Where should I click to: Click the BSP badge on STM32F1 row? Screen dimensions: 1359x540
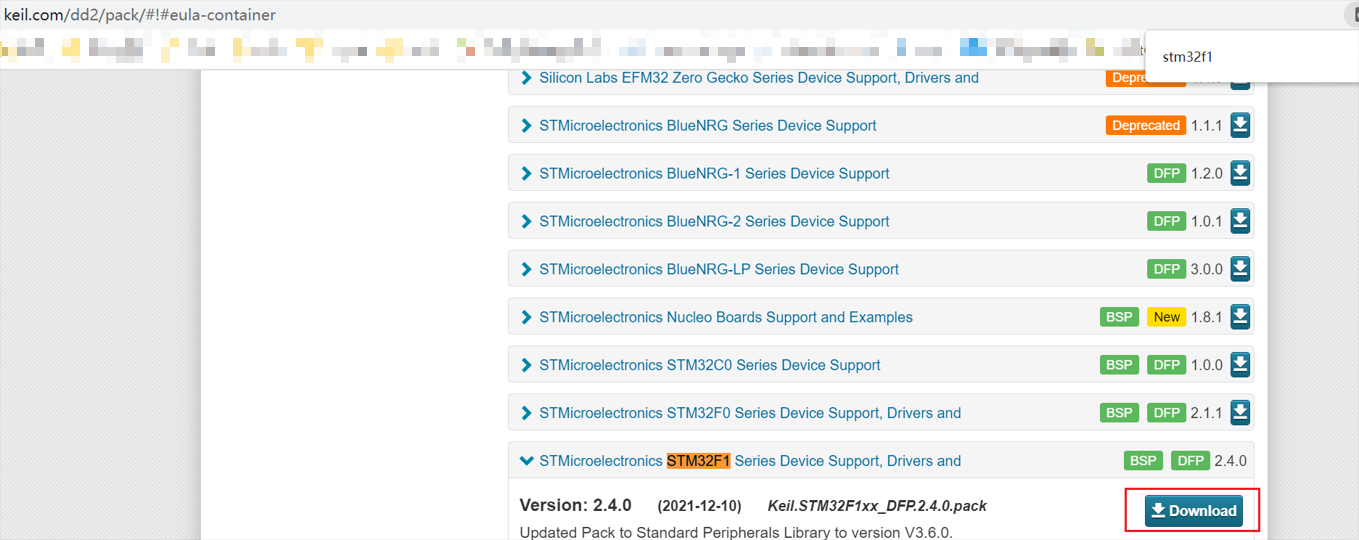tap(1143, 461)
